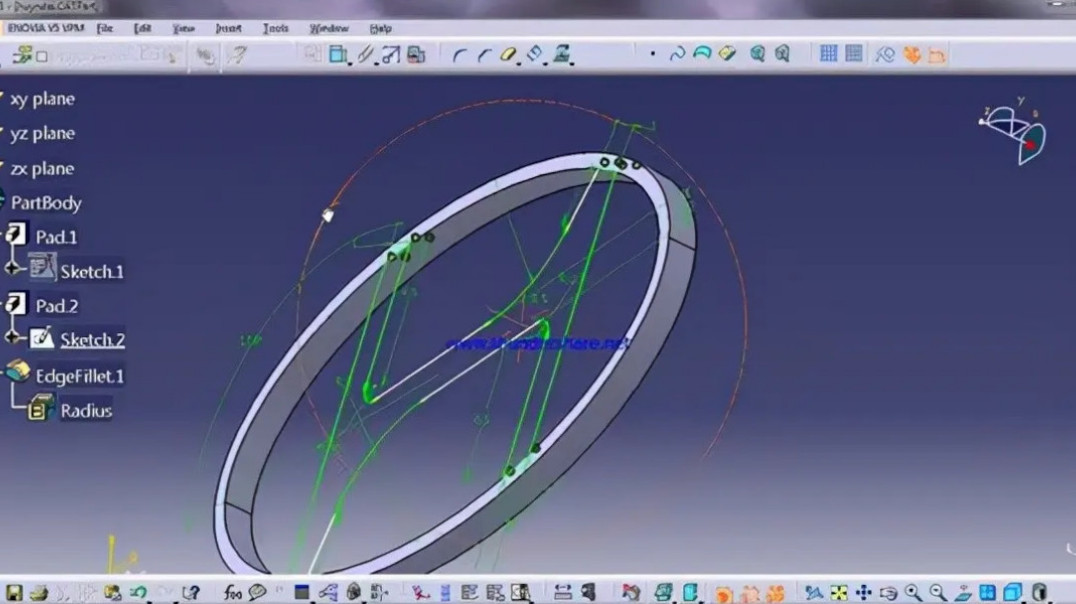Click the yellow eraser-shaped tool icon

click(508, 54)
